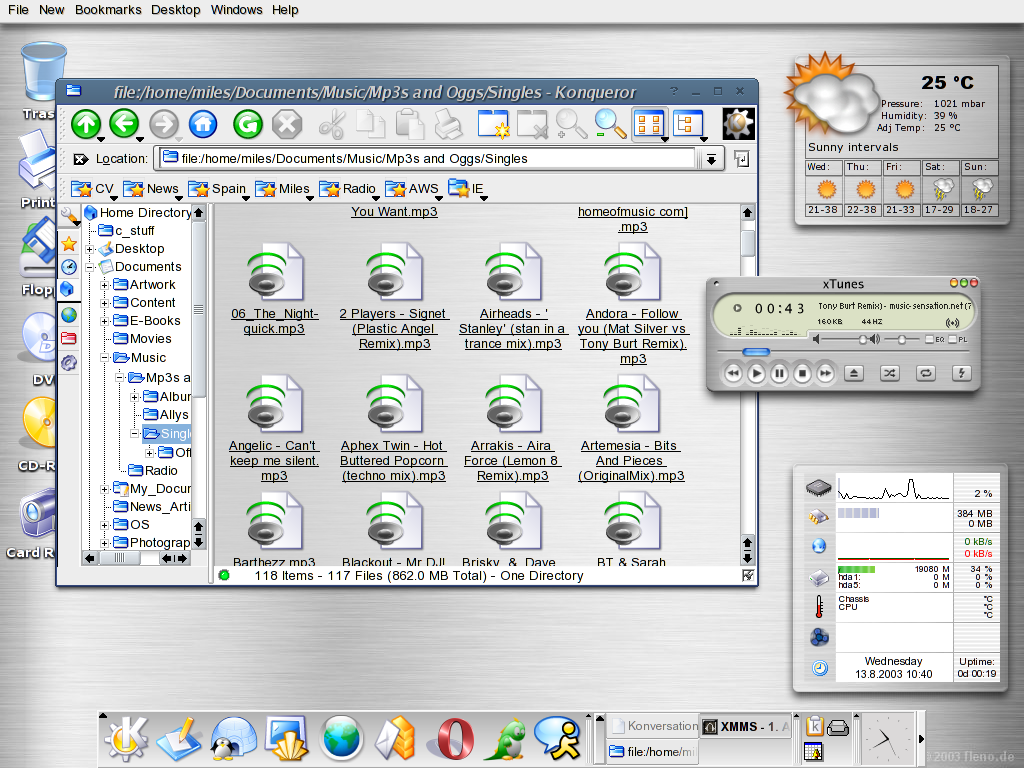
Task: Open the New menu
Action: [52, 10]
